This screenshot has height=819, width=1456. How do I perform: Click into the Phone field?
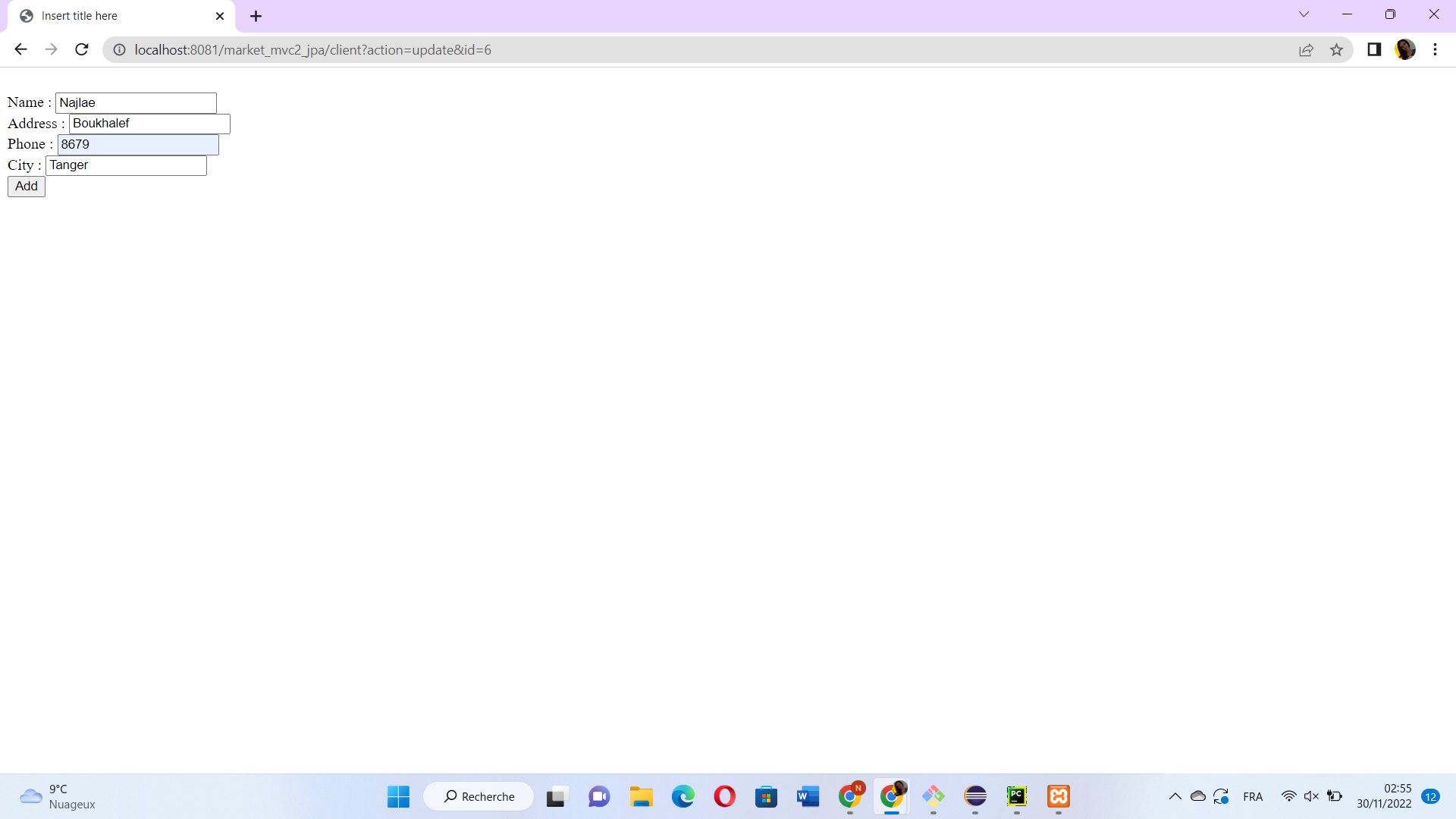coord(138,145)
